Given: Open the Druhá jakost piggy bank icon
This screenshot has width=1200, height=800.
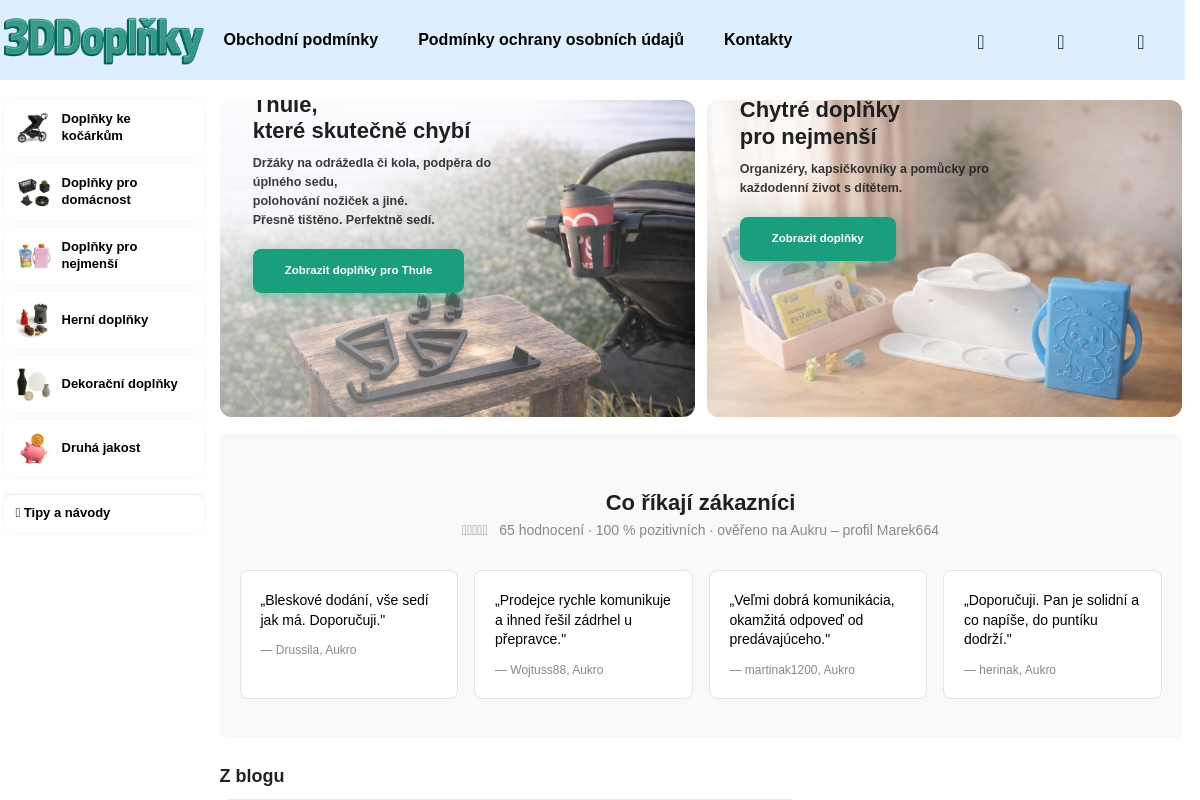Looking at the screenshot, I should tap(33, 448).
